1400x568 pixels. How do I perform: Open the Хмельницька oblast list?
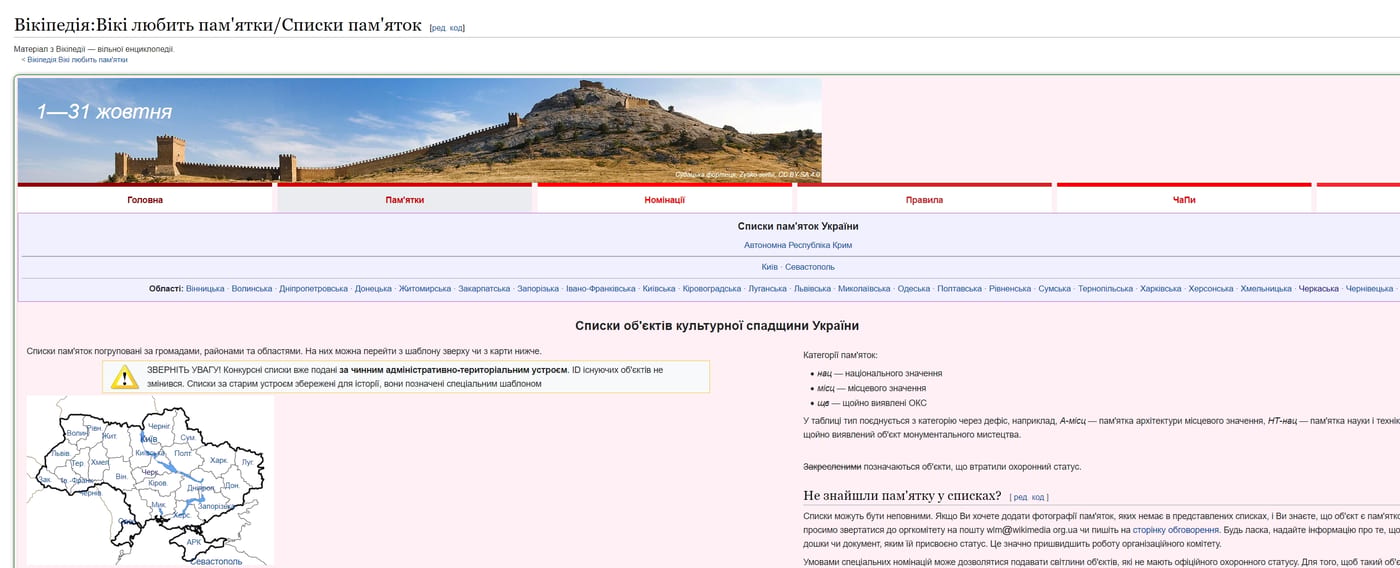click(x=1266, y=289)
